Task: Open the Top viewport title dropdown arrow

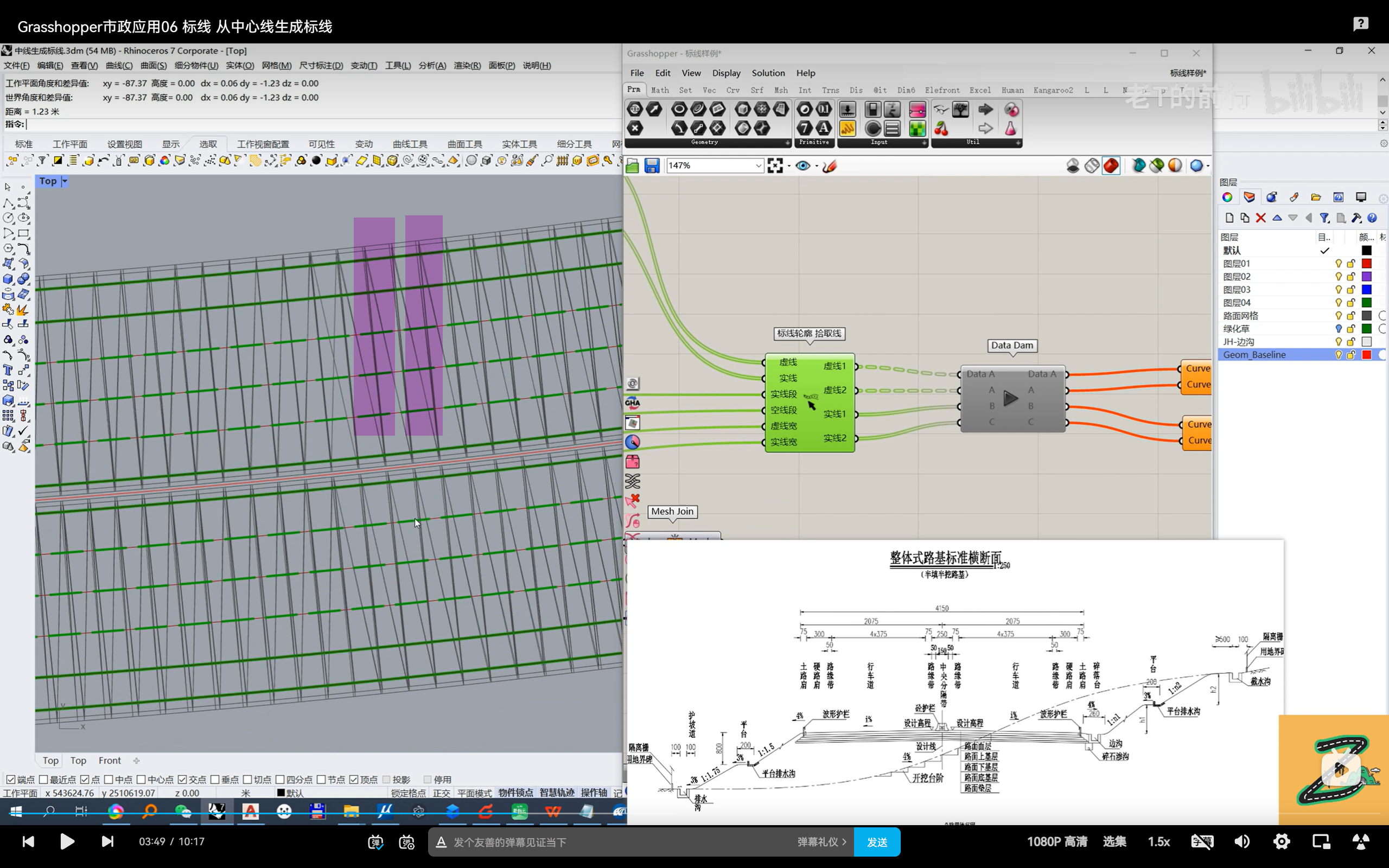Action: 65,181
